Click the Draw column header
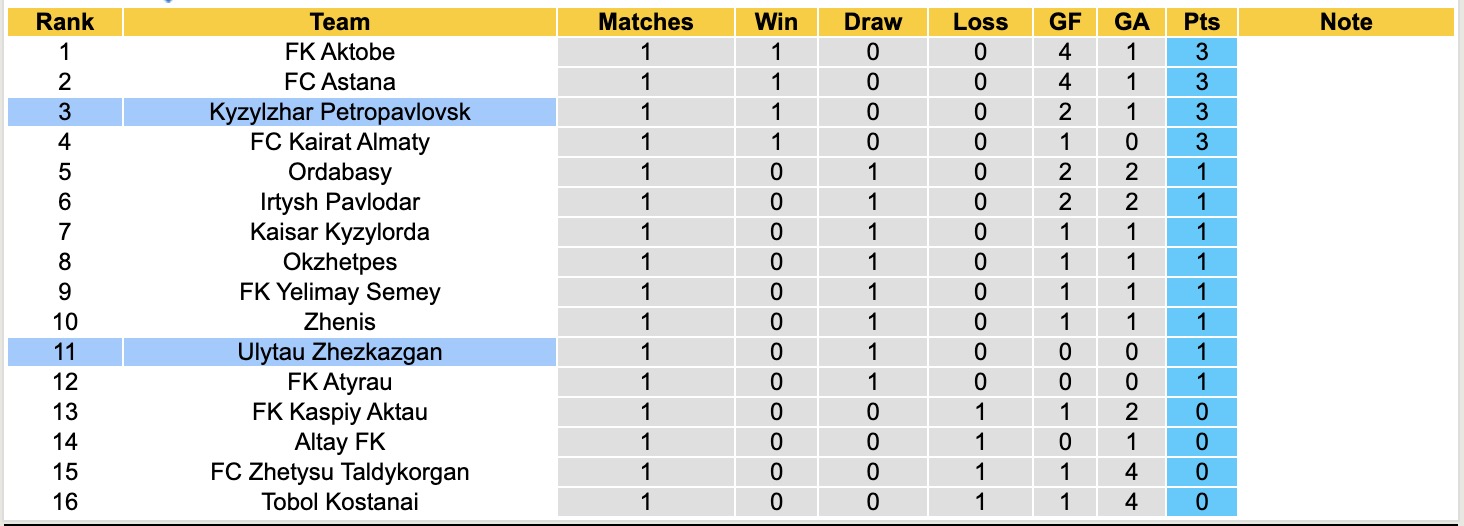Screen dimensions: 1464x526 [872, 22]
